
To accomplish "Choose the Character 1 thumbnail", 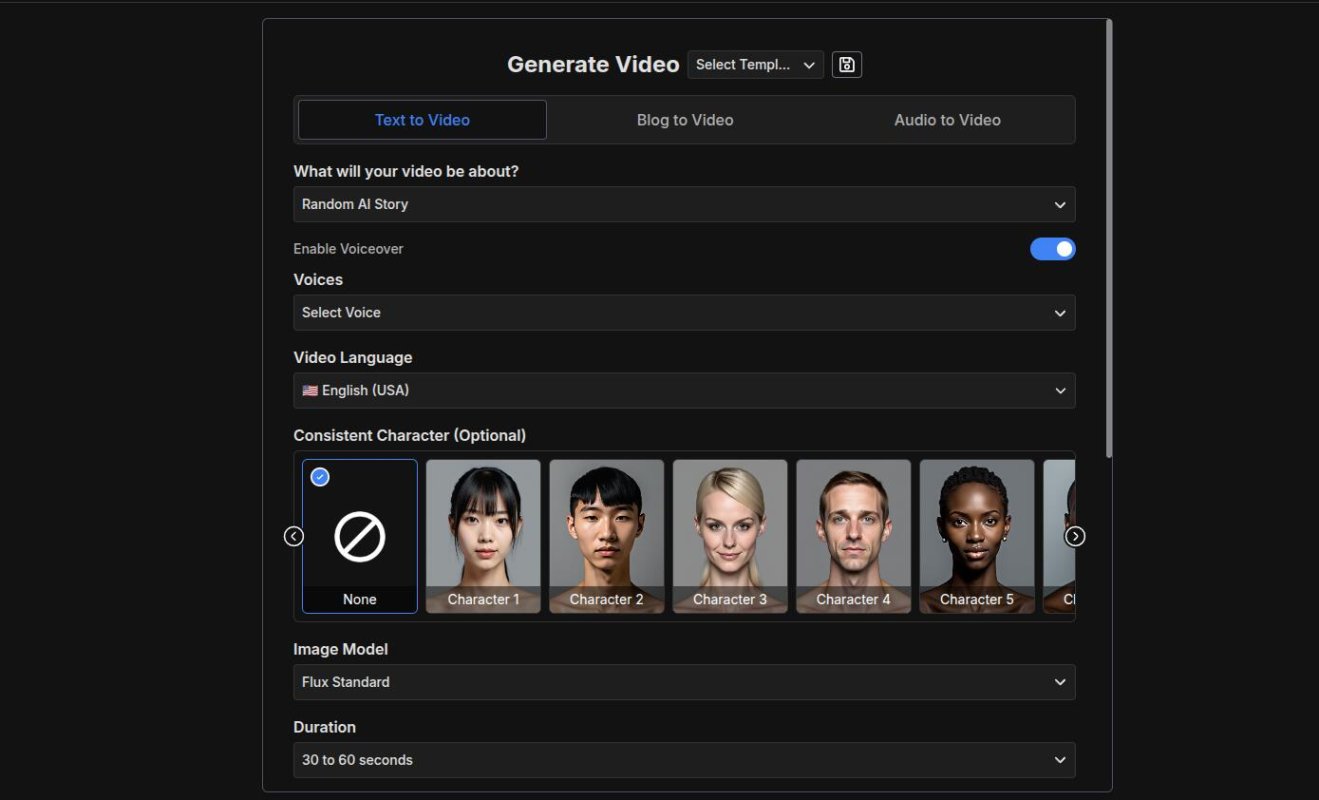I will pos(483,535).
